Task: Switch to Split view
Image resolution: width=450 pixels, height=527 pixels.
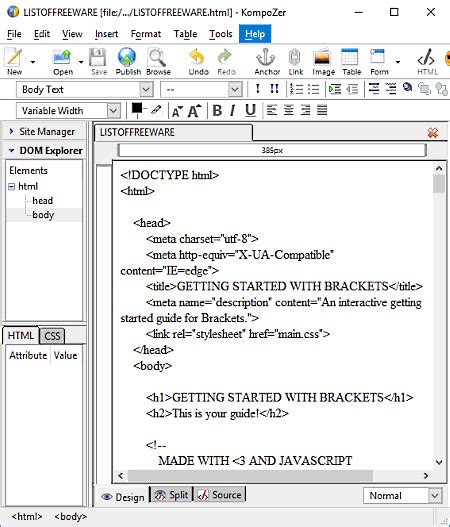Action: coord(171,495)
